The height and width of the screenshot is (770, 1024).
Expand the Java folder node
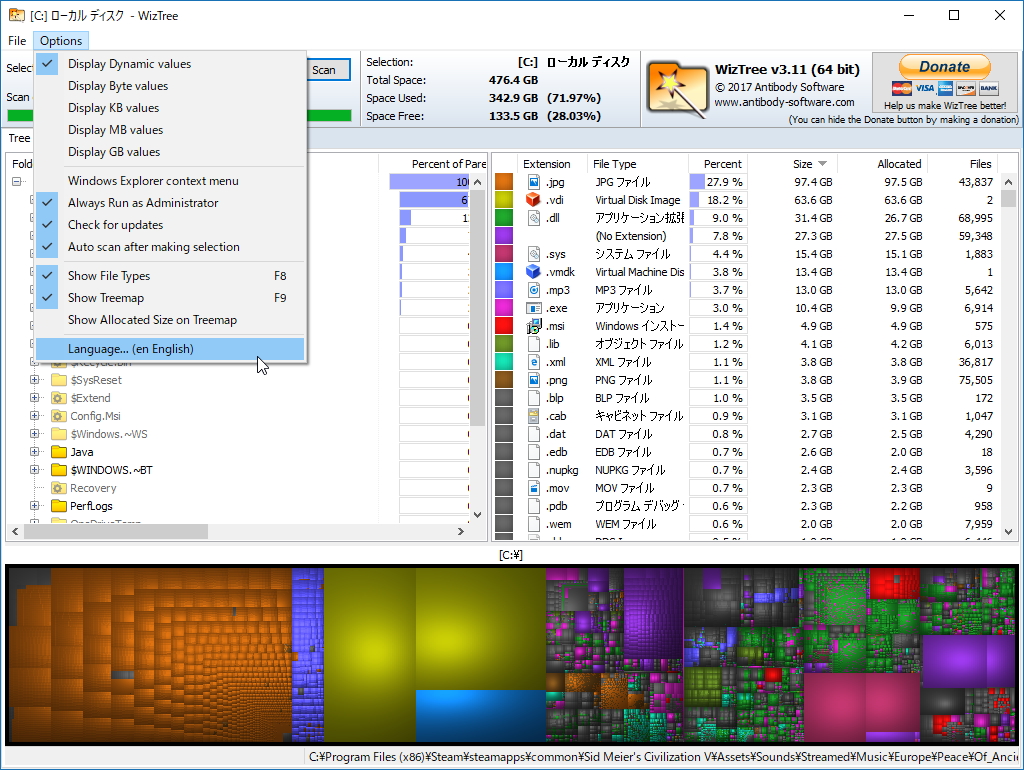pyautogui.click(x=35, y=451)
